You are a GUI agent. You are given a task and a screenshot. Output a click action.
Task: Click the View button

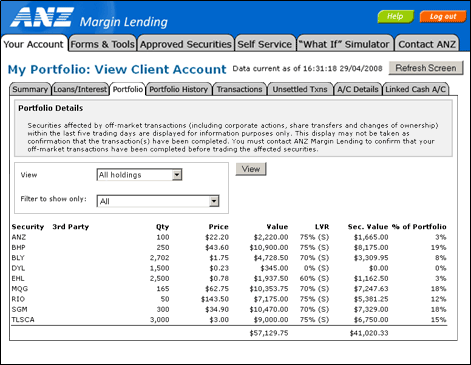[251, 169]
